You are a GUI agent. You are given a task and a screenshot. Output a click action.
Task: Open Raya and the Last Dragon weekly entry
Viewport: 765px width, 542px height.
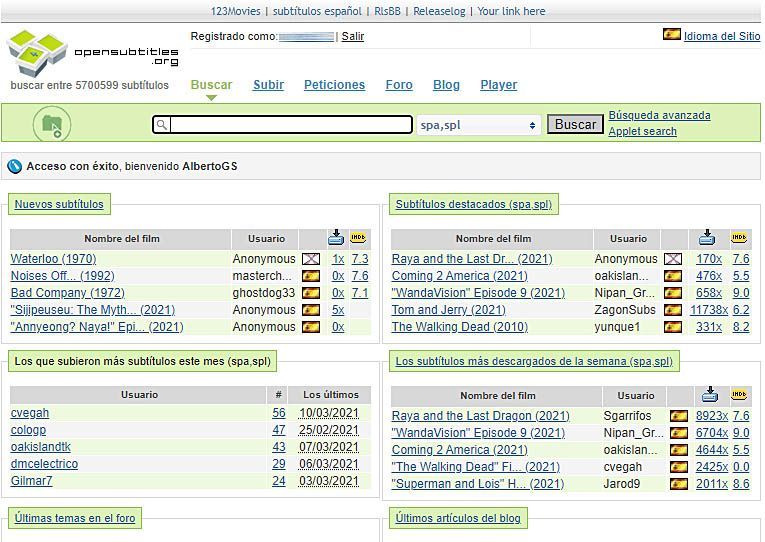point(480,416)
